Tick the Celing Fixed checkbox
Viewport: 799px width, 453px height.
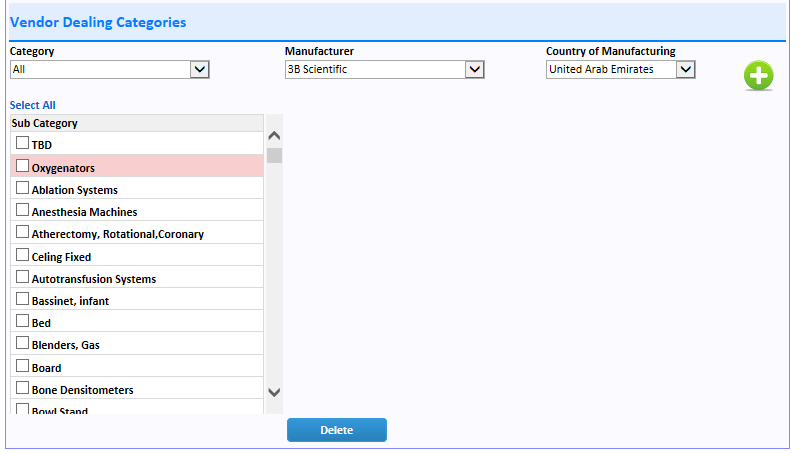click(22, 254)
